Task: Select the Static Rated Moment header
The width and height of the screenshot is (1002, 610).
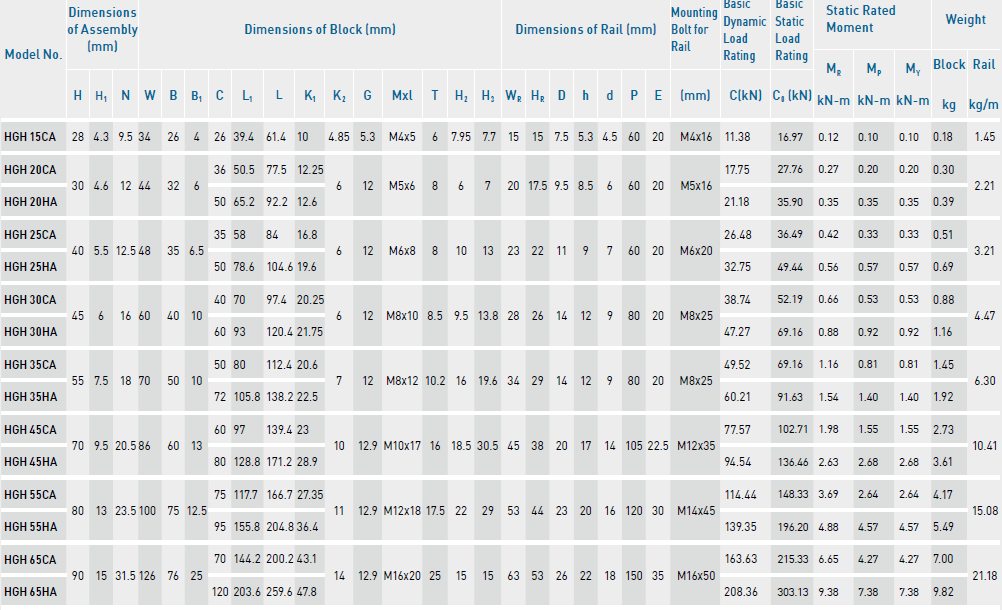Action: [x=860, y=19]
